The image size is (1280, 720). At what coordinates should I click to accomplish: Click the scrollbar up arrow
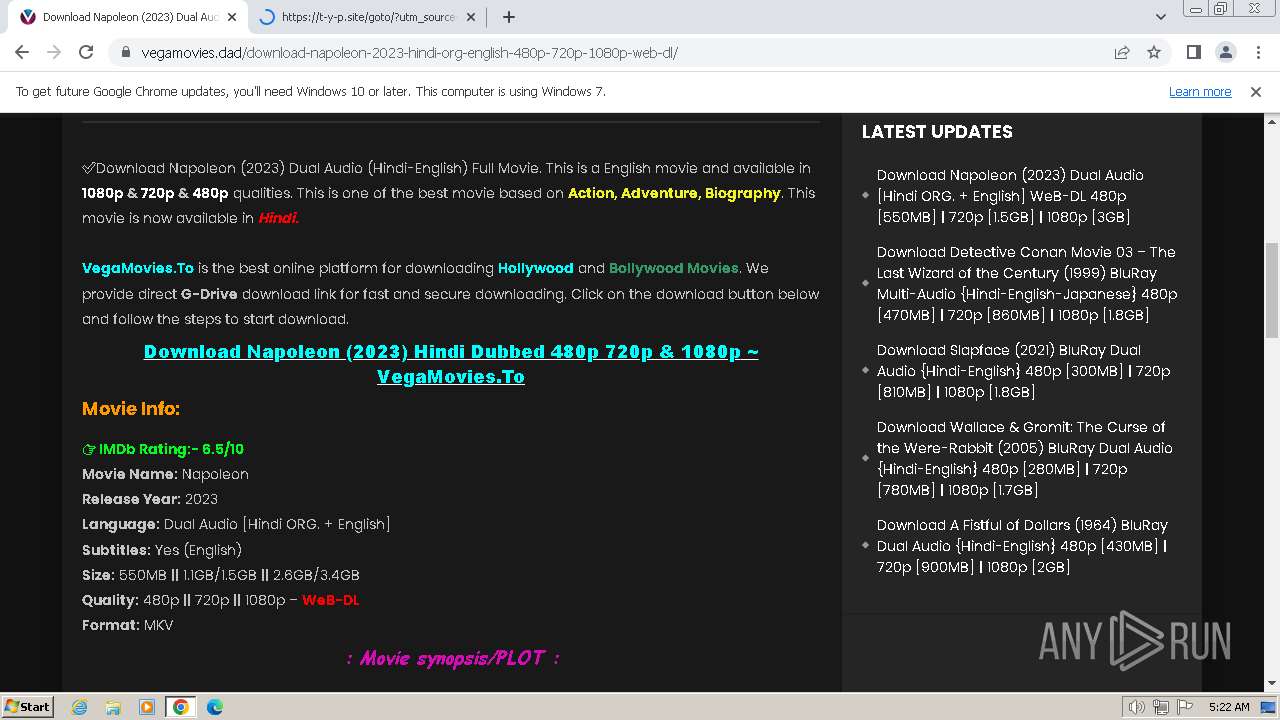(x=1272, y=121)
